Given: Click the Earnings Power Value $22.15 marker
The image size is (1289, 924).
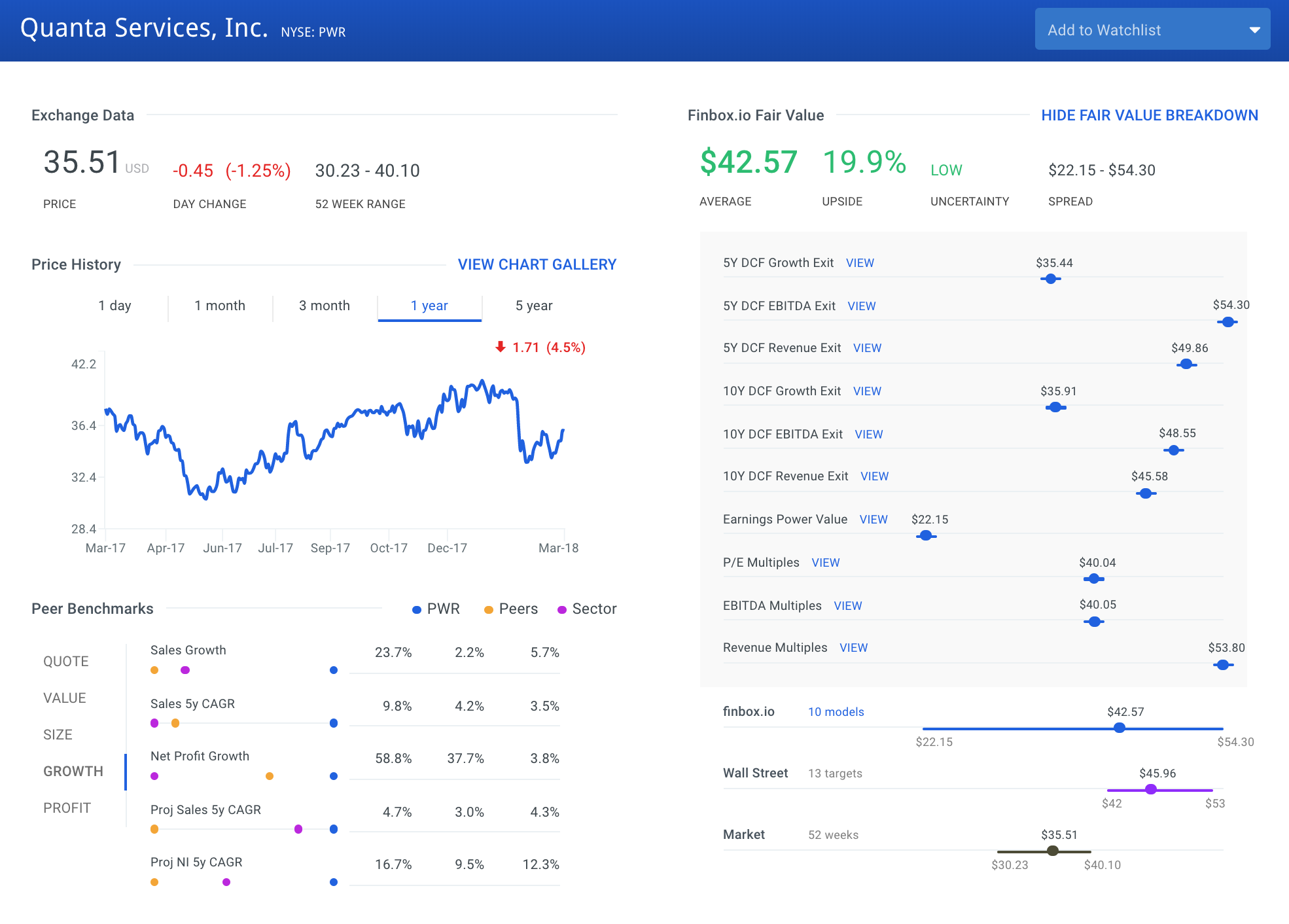Looking at the screenshot, I should (926, 536).
